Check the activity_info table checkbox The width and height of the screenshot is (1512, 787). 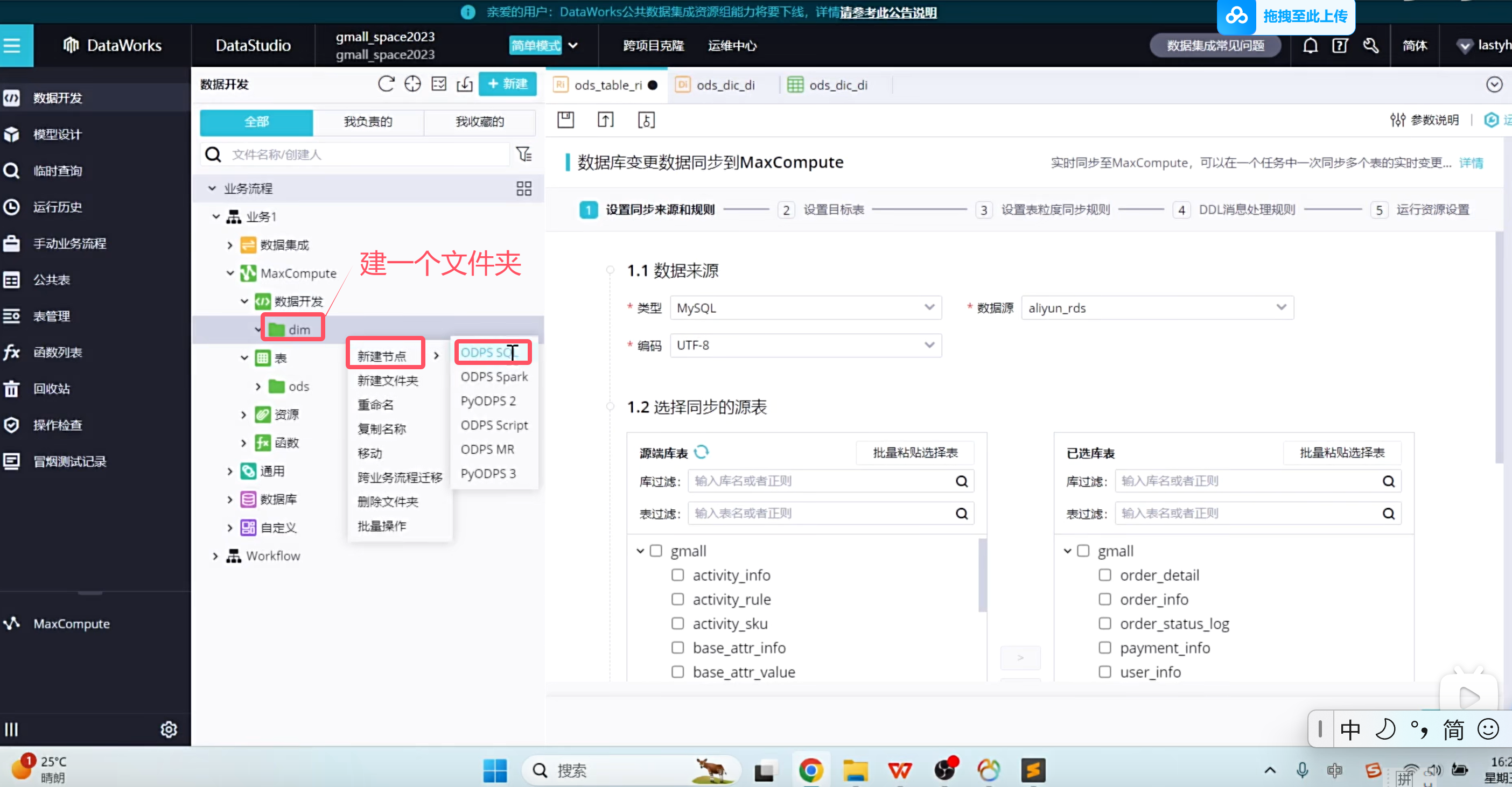[x=677, y=574]
